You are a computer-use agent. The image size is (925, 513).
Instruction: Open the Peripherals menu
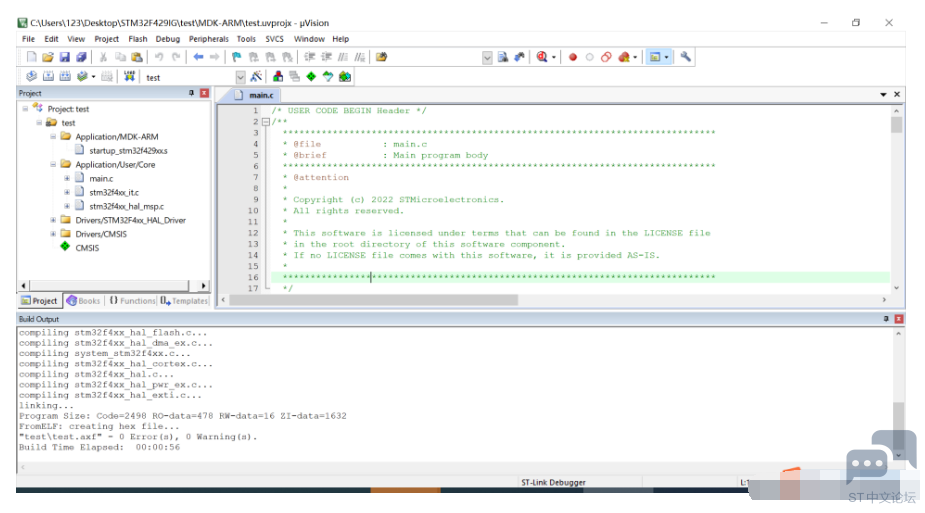208,39
